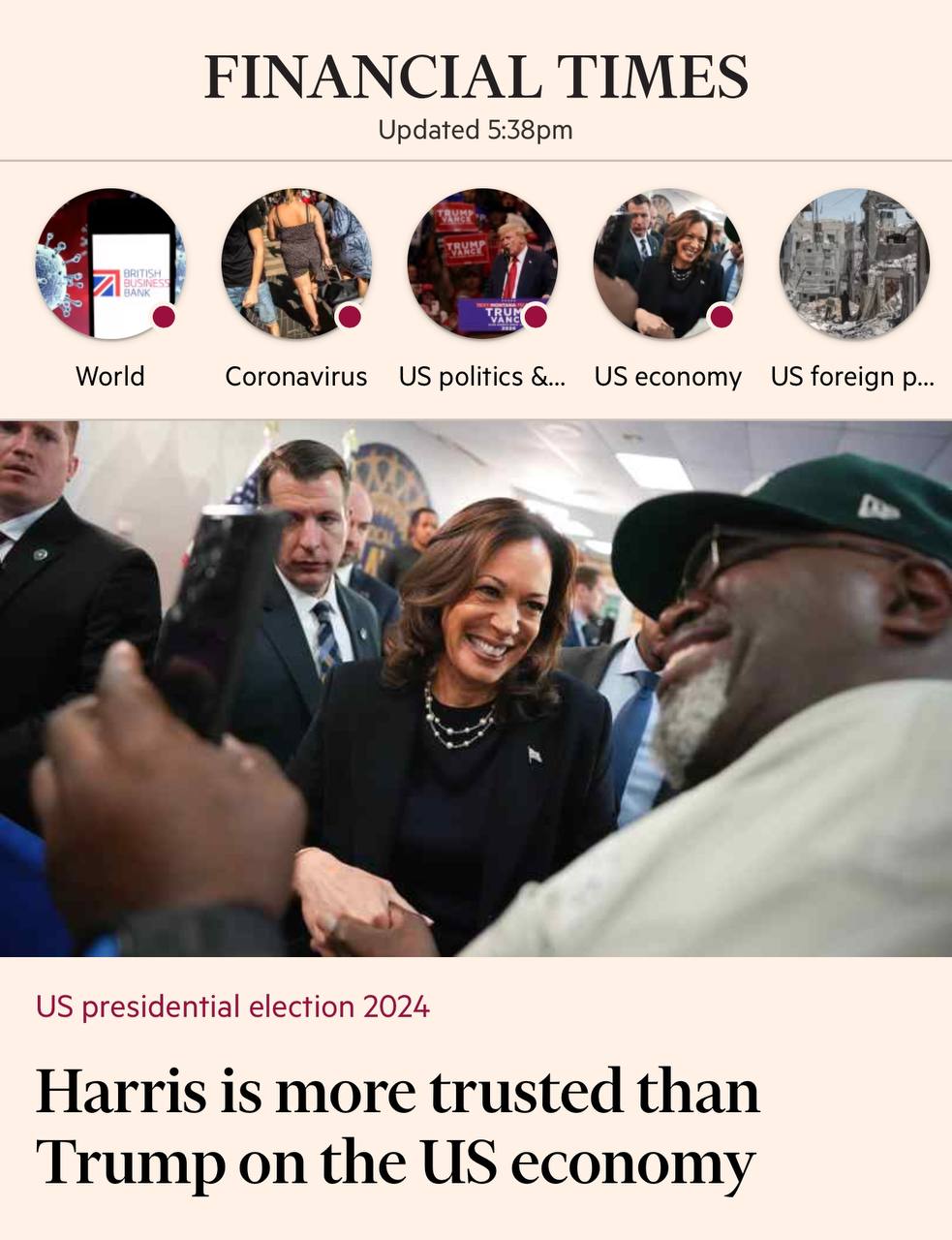
Task: Open the main Harris handshake photo
Action: (x=476, y=689)
